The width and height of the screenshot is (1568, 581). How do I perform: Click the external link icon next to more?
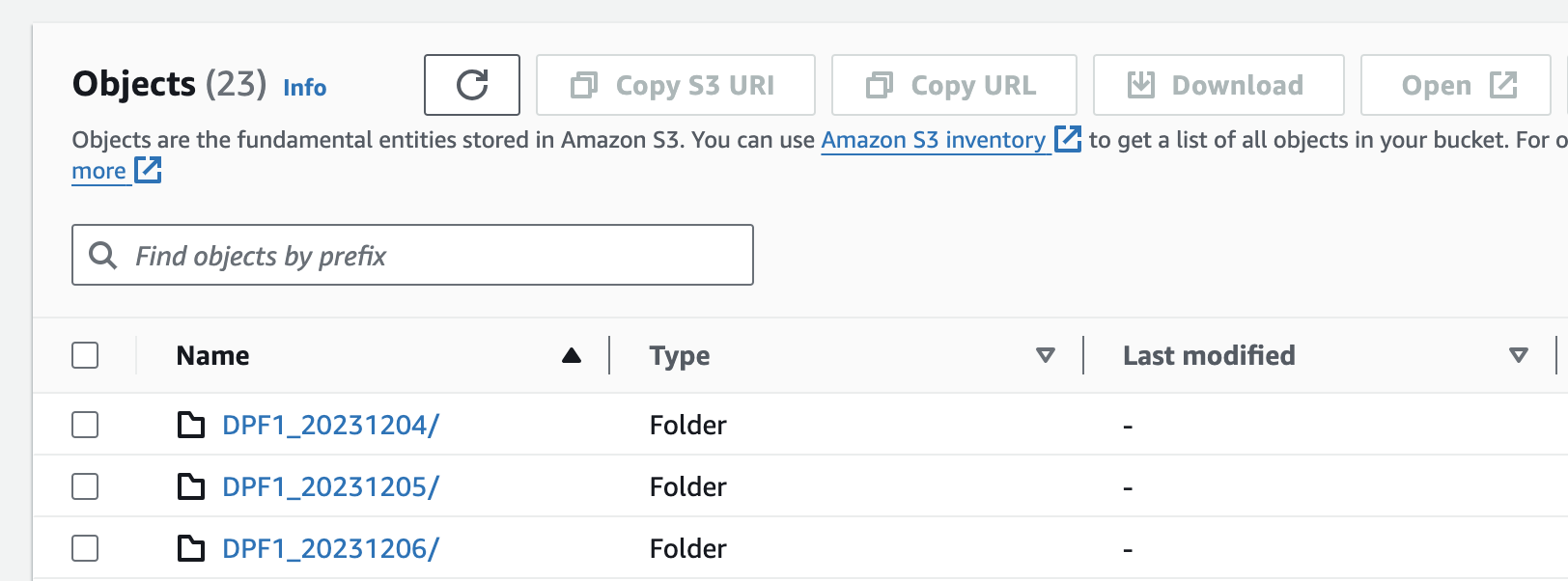pos(148,171)
